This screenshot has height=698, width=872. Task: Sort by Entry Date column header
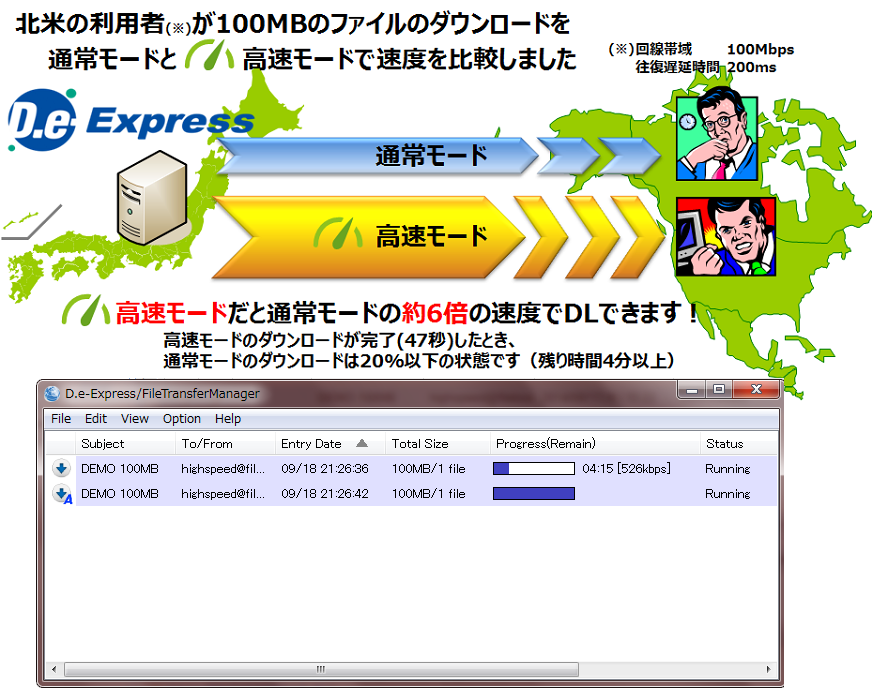[312, 444]
